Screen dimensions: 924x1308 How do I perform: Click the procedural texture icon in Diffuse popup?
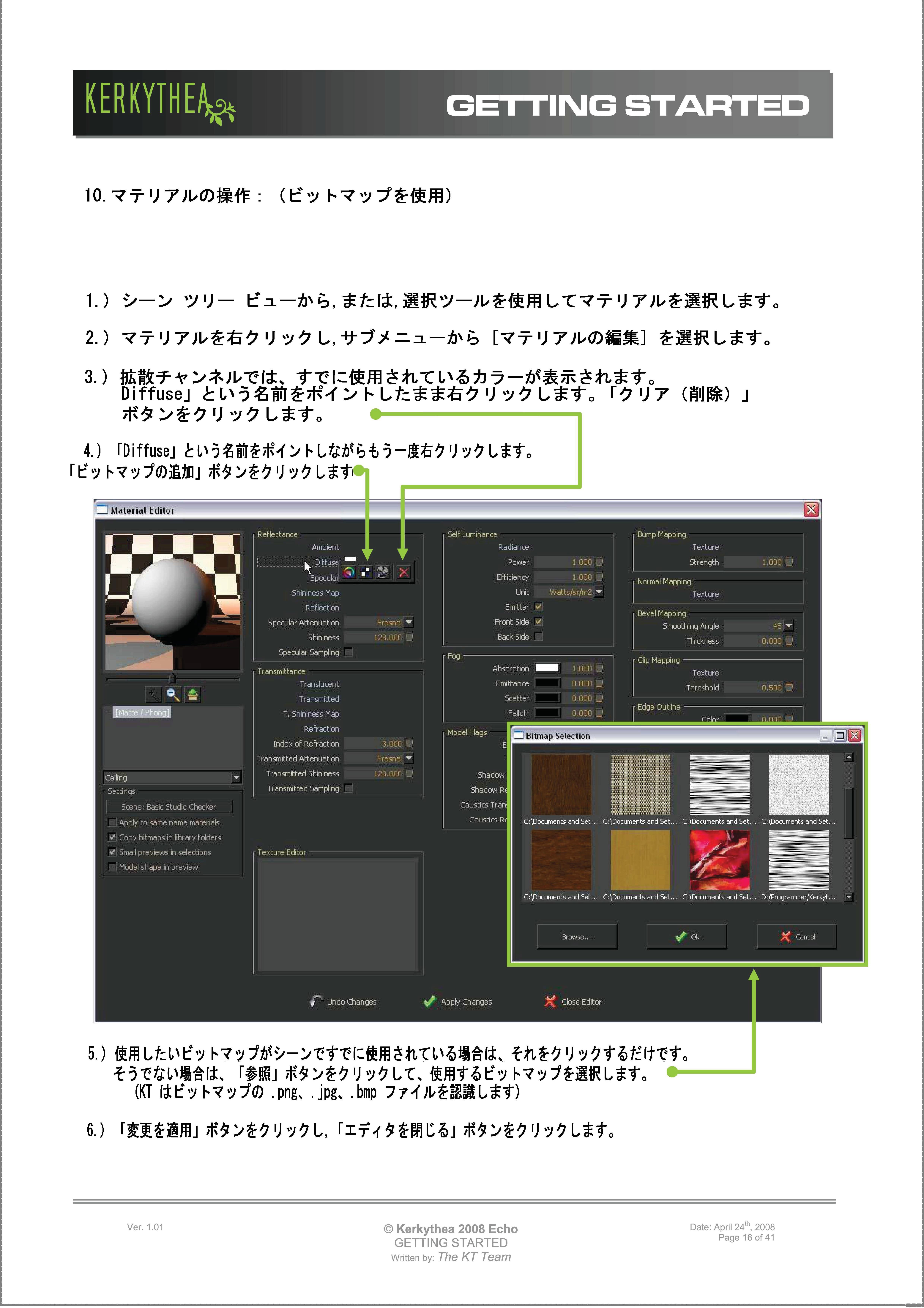[383, 572]
